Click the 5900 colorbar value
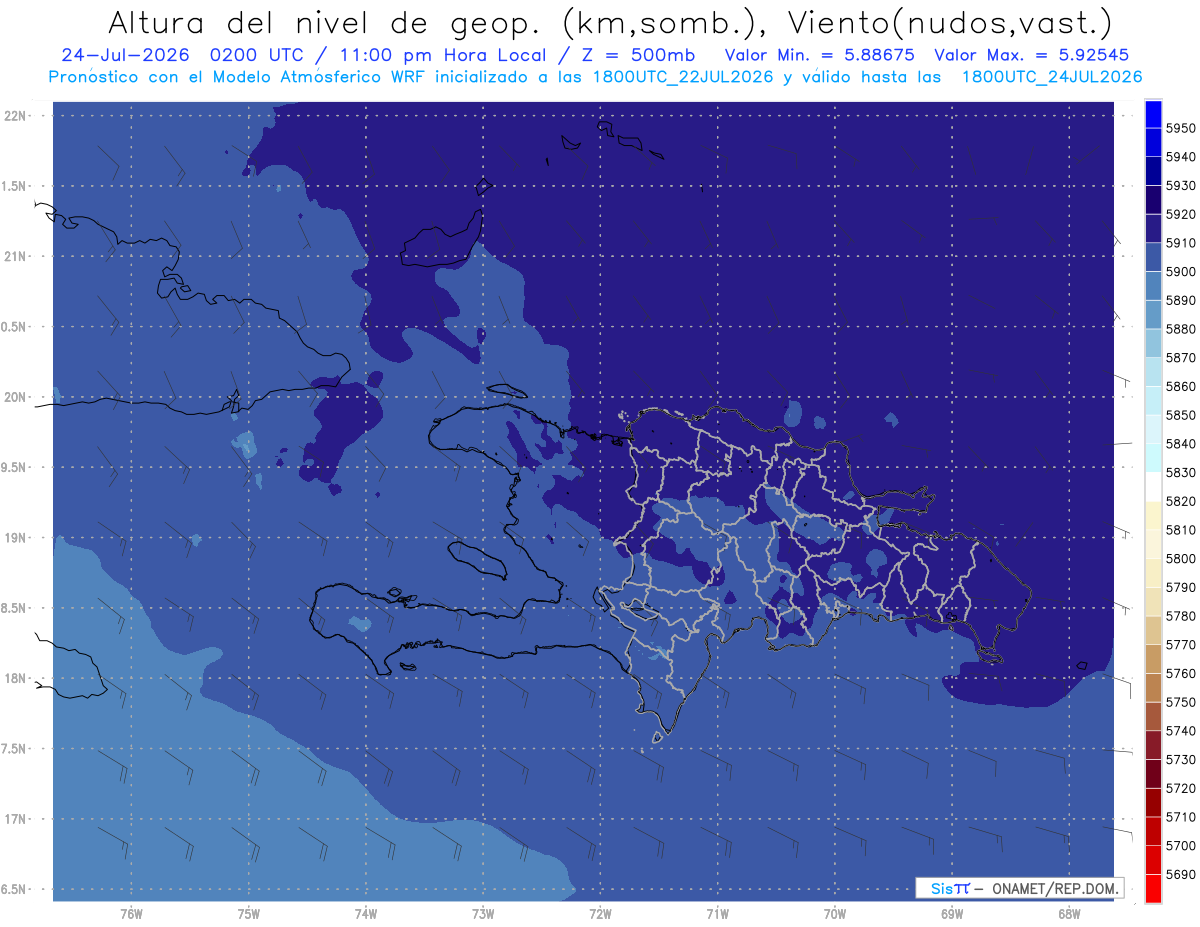1200x927 pixels. [1179, 271]
